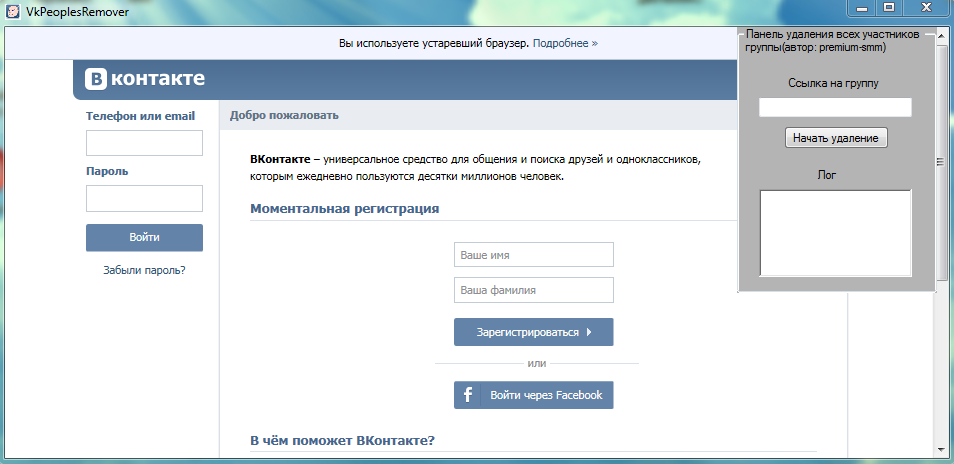Click the page scrollbar down arrow
Viewport: 954px width, 464px height.
point(941,449)
